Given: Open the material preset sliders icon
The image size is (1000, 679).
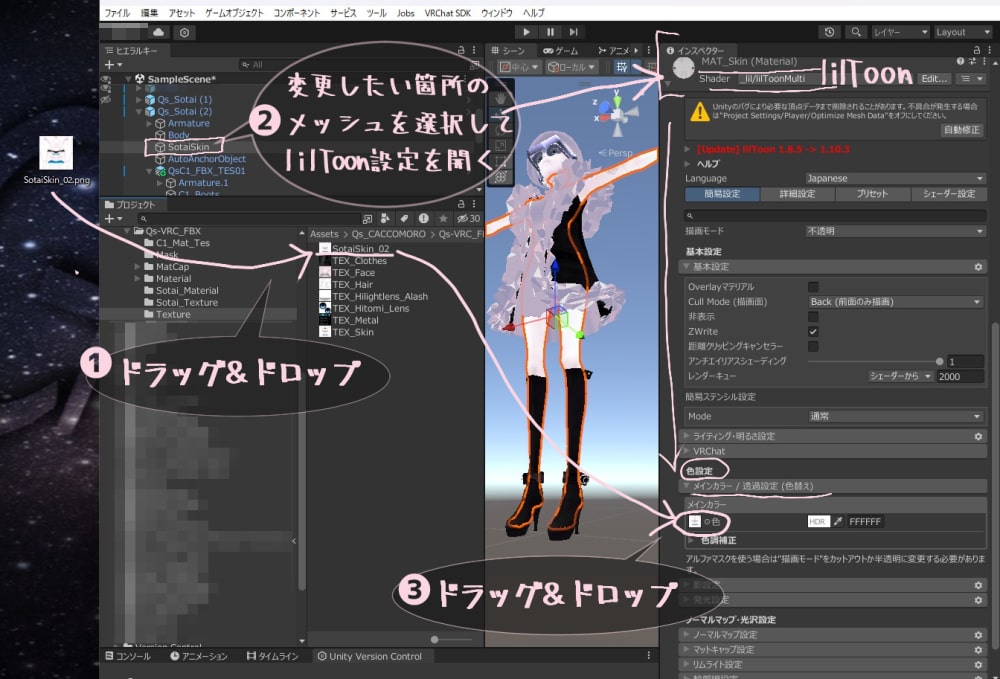Looking at the screenshot, I should (x=972, y=61).
